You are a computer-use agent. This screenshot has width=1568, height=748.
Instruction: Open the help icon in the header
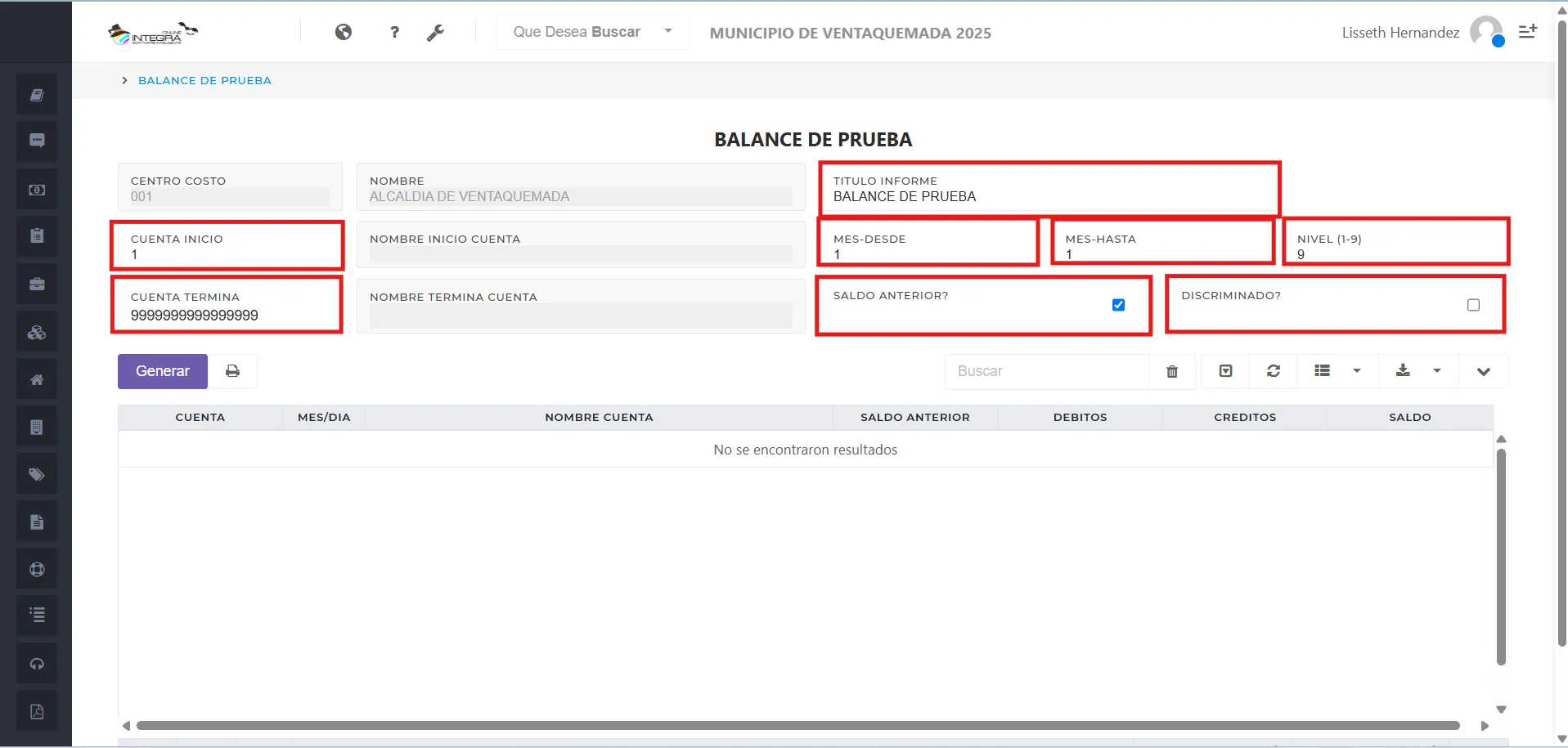coord(394,32)
